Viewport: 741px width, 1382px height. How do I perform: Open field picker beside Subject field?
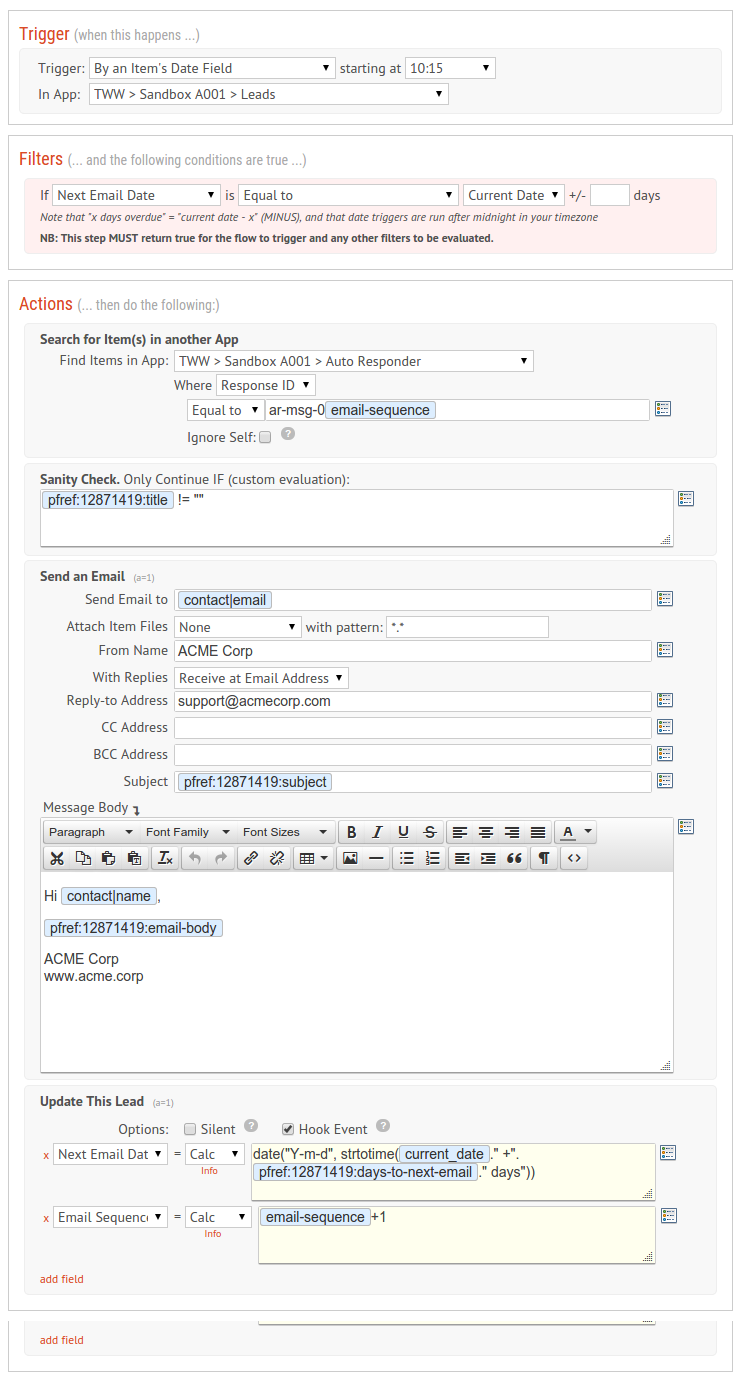(x=665, y=781)
